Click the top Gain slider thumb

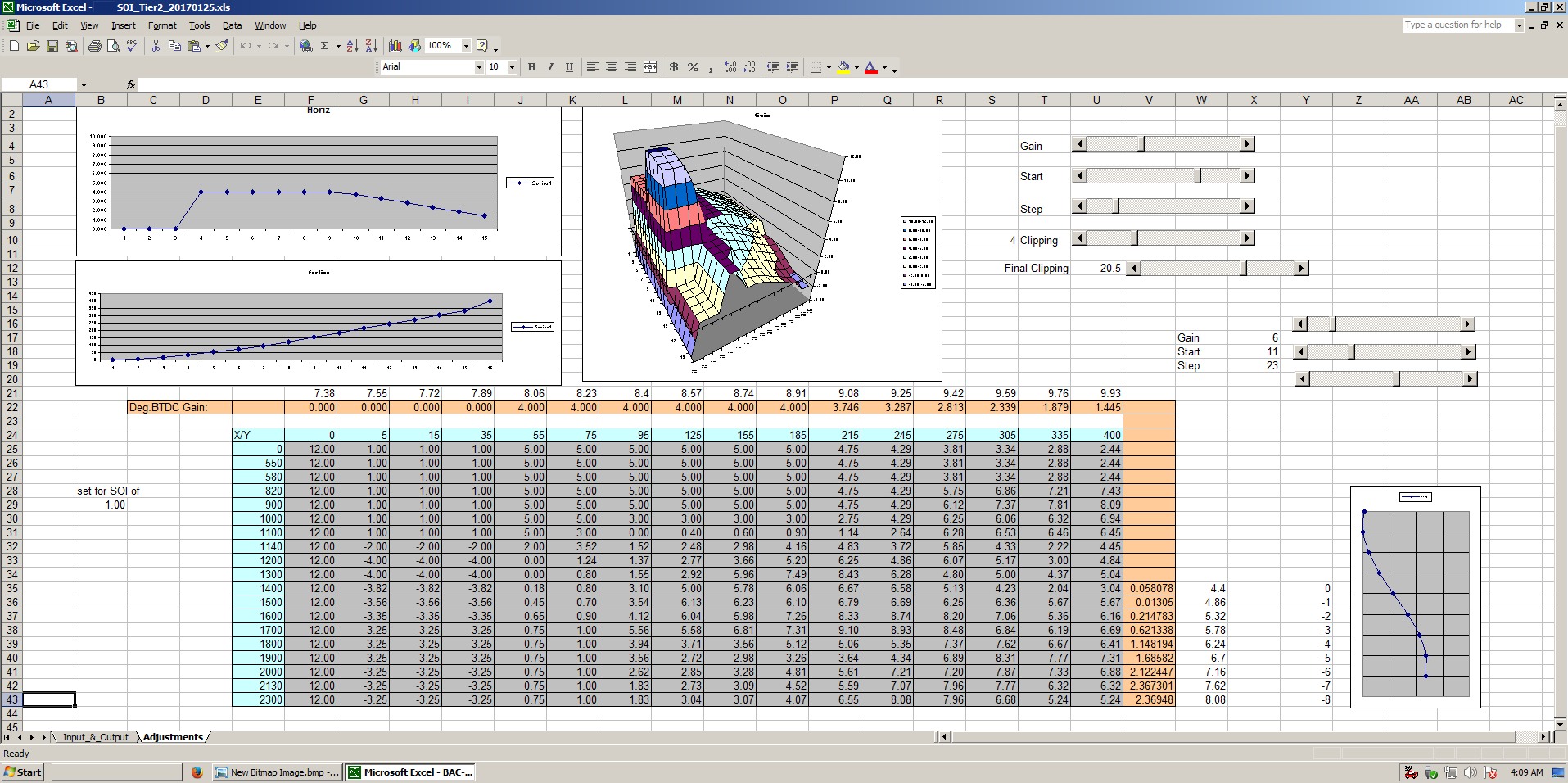pos(1143,144)
